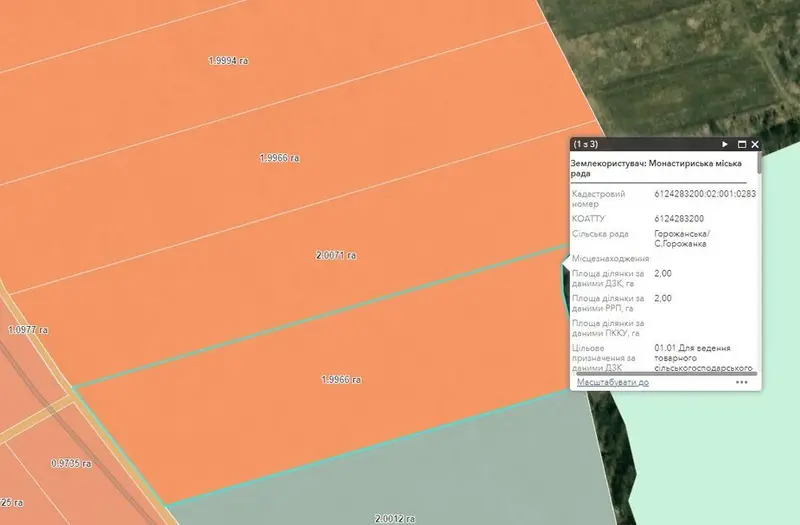Click the "Кадастровий номер" field label
Screen dimensions: 800x525
(x=598, y=198)
